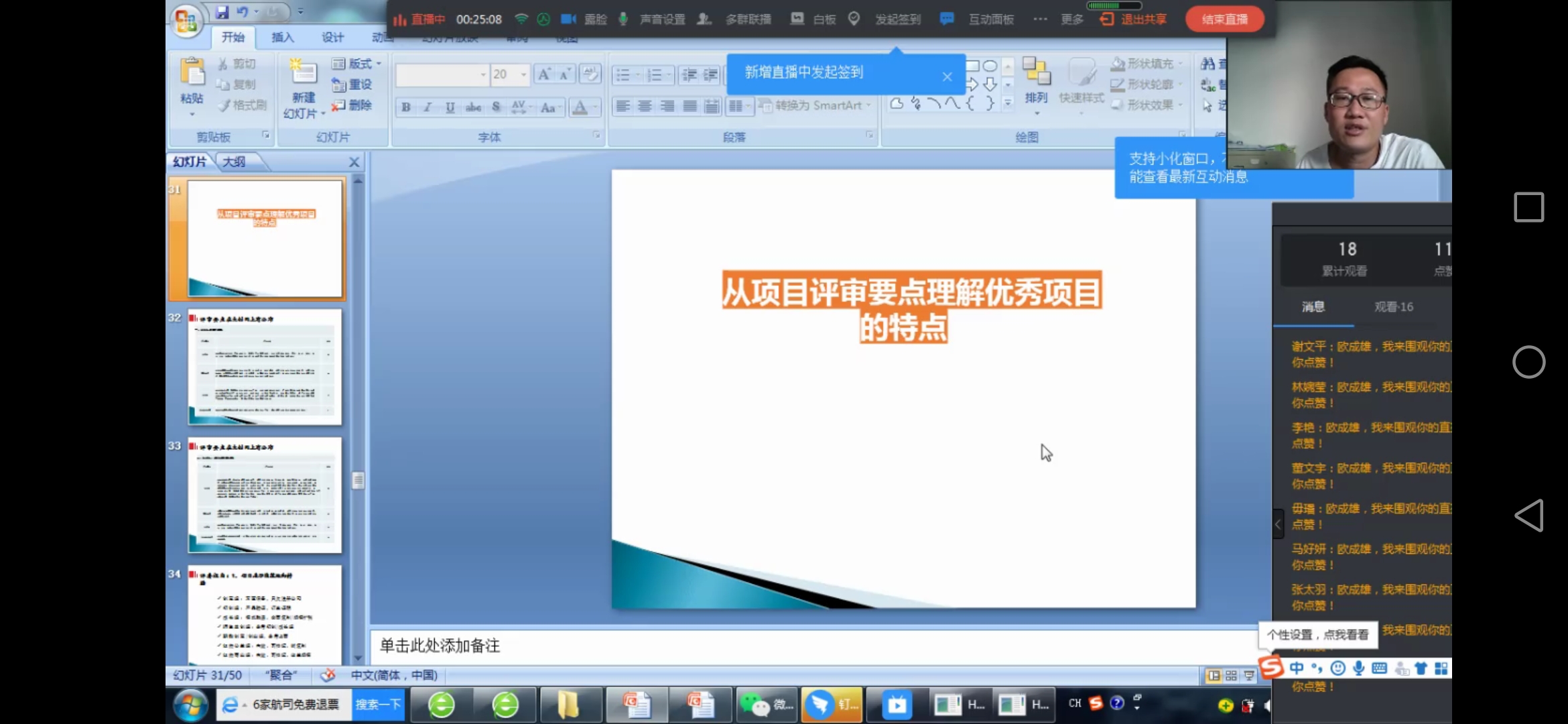Click the Align Center paragraph icon

pos(645,106)
